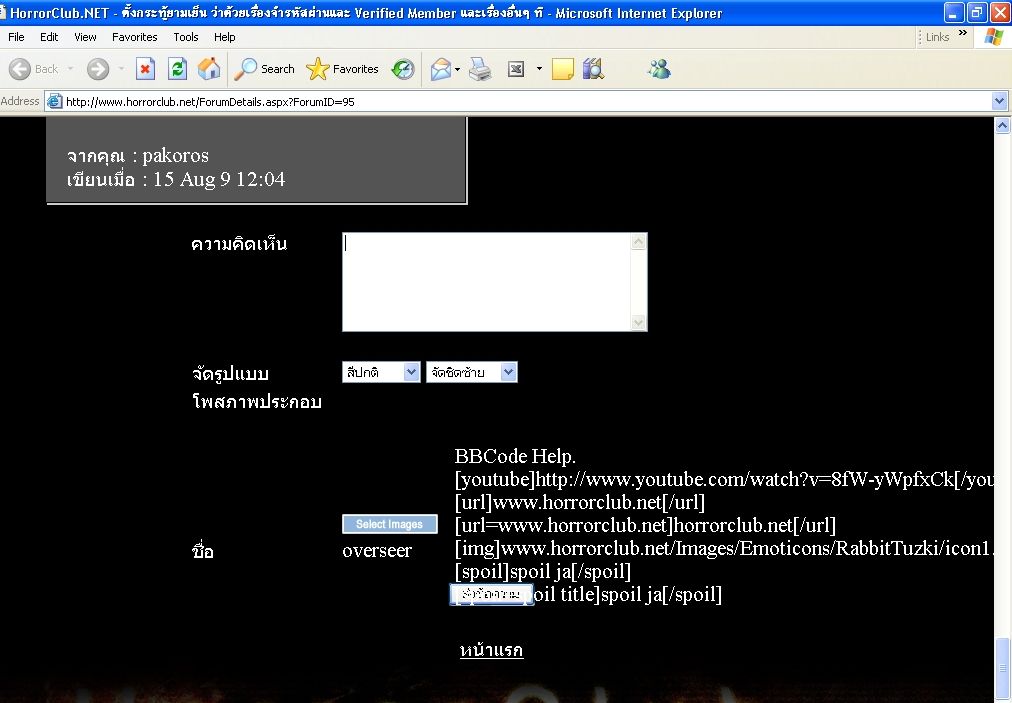Image resolution: width=1012 pixels, height=703 pixels.
Task: Open the Favorites menu in the menu bar
Action: pyautogui.click(x=134, y=37)
